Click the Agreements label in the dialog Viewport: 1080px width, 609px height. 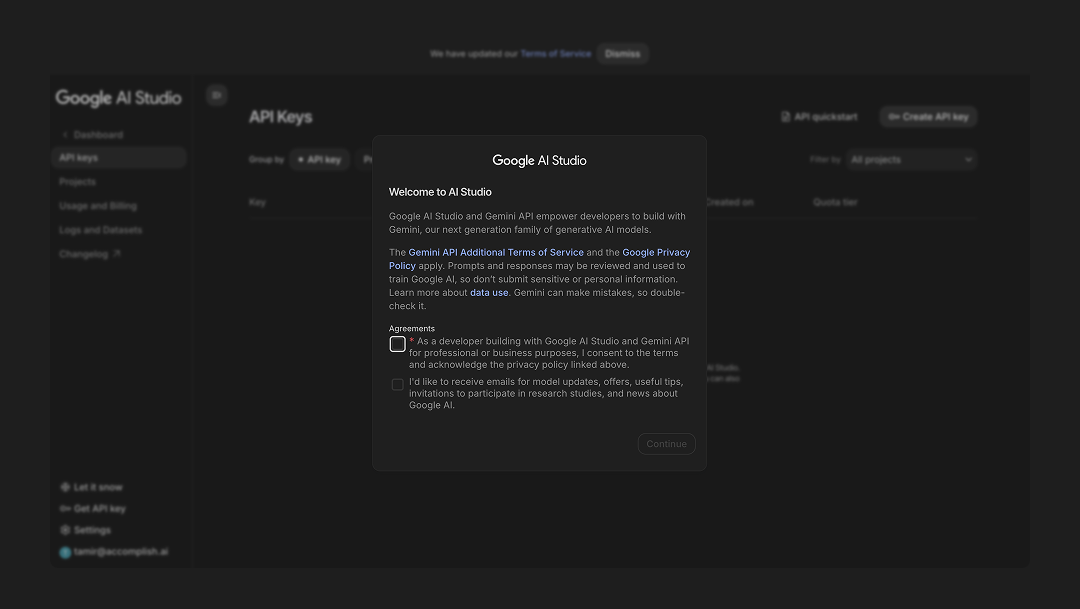click(412, 329)
